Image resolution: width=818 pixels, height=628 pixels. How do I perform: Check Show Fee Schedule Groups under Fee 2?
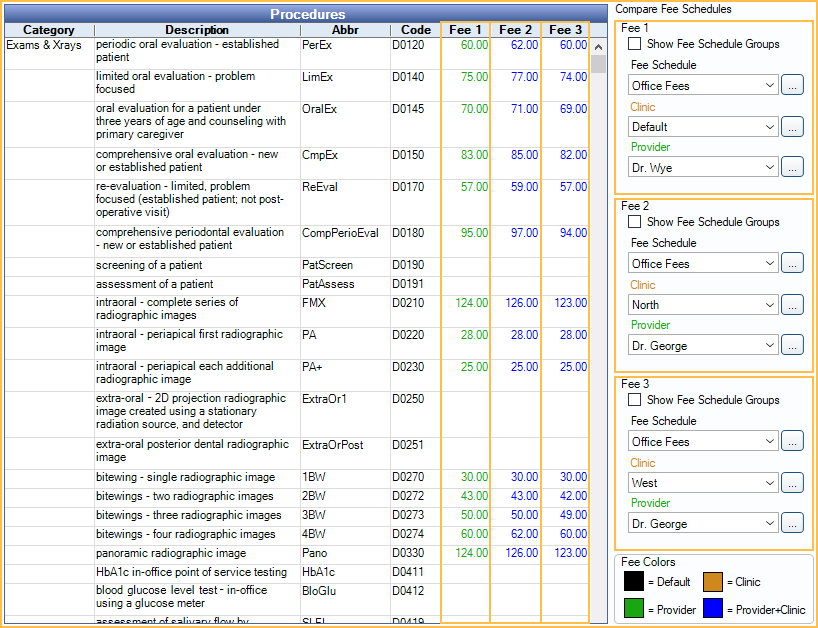click(635, 222)
